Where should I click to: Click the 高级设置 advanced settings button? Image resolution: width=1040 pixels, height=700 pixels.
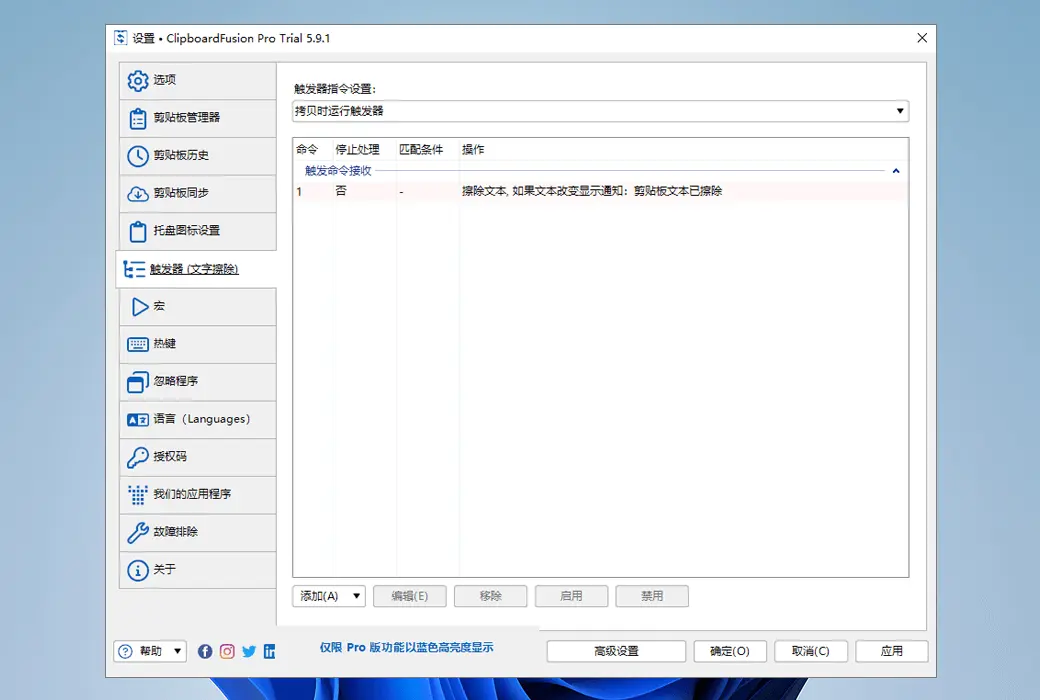(615, 651)
